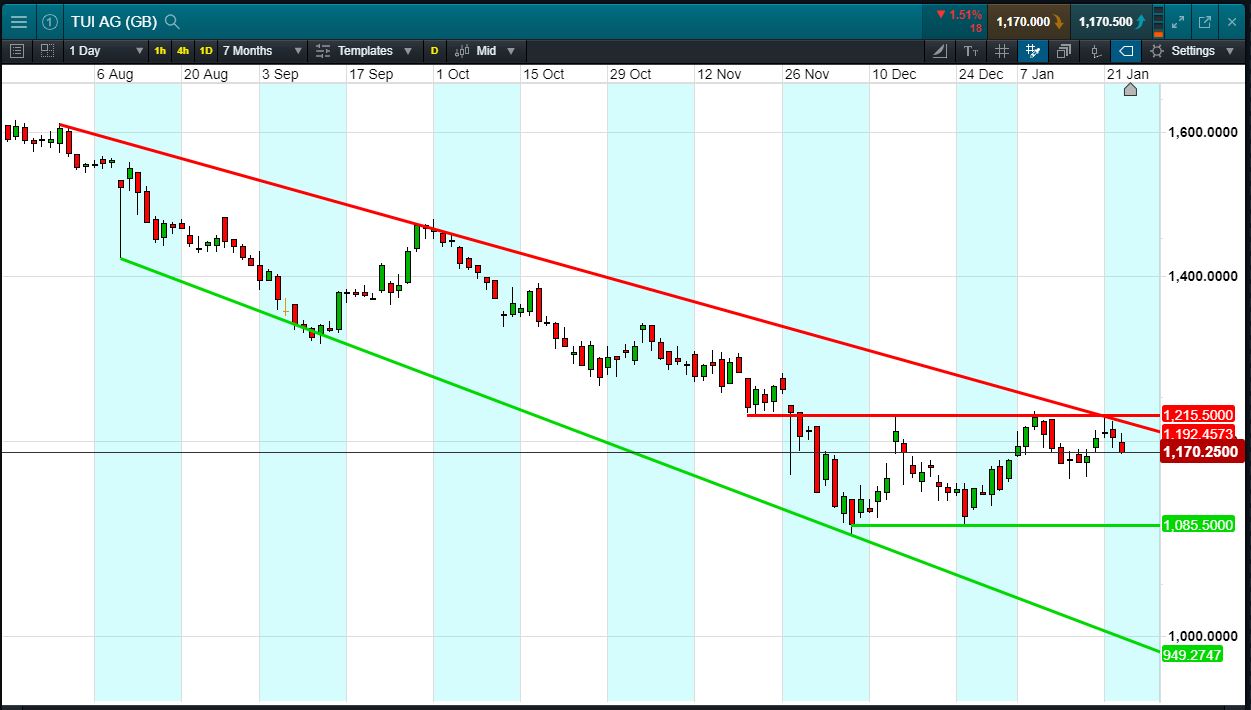Switch to the 1D quick interval
1251x710 pixels.
(206, 51)
